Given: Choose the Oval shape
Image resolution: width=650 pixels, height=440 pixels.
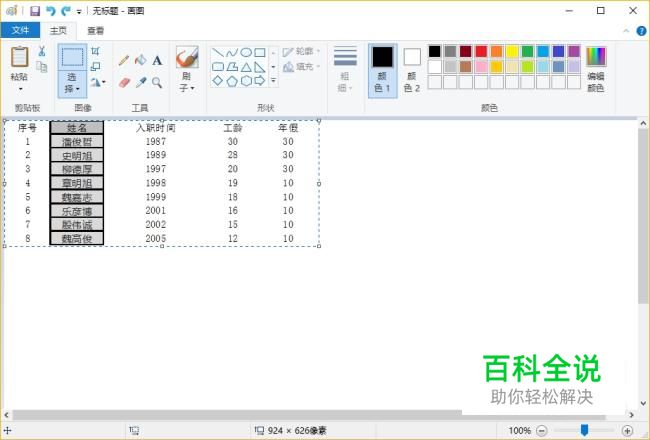Looking at the screenshot, I should tap(246, 53).
